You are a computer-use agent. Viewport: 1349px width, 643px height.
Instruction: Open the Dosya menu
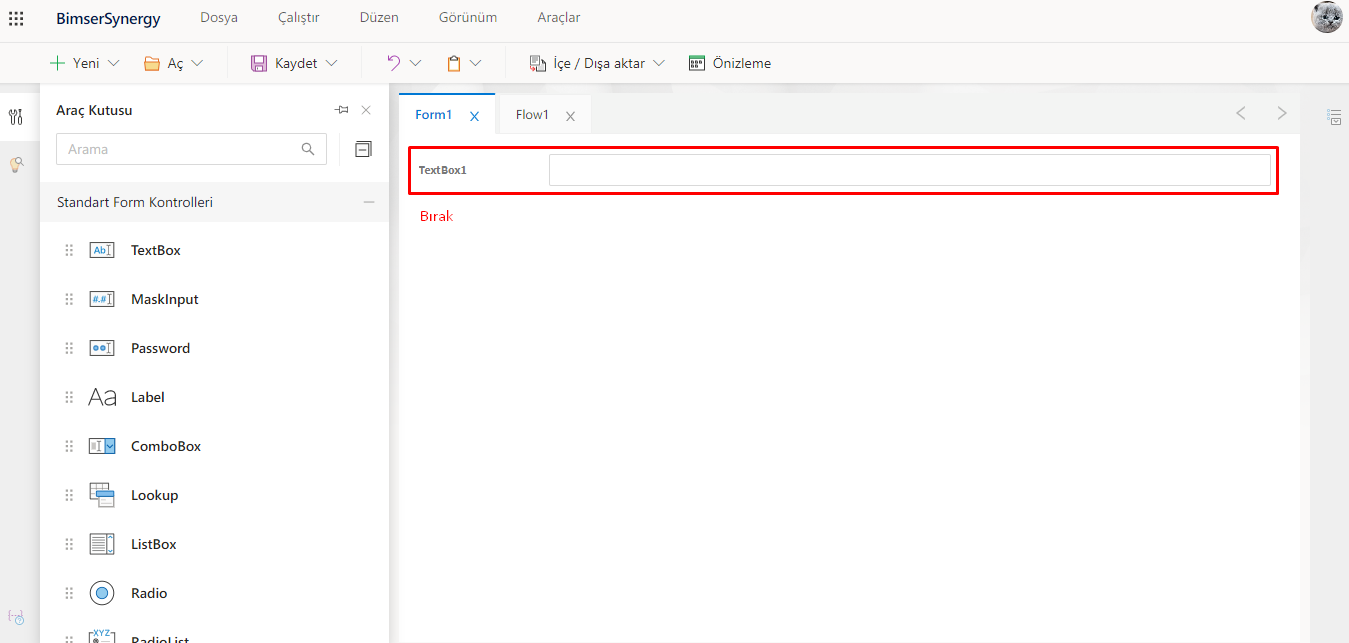[x=219, y=18]
